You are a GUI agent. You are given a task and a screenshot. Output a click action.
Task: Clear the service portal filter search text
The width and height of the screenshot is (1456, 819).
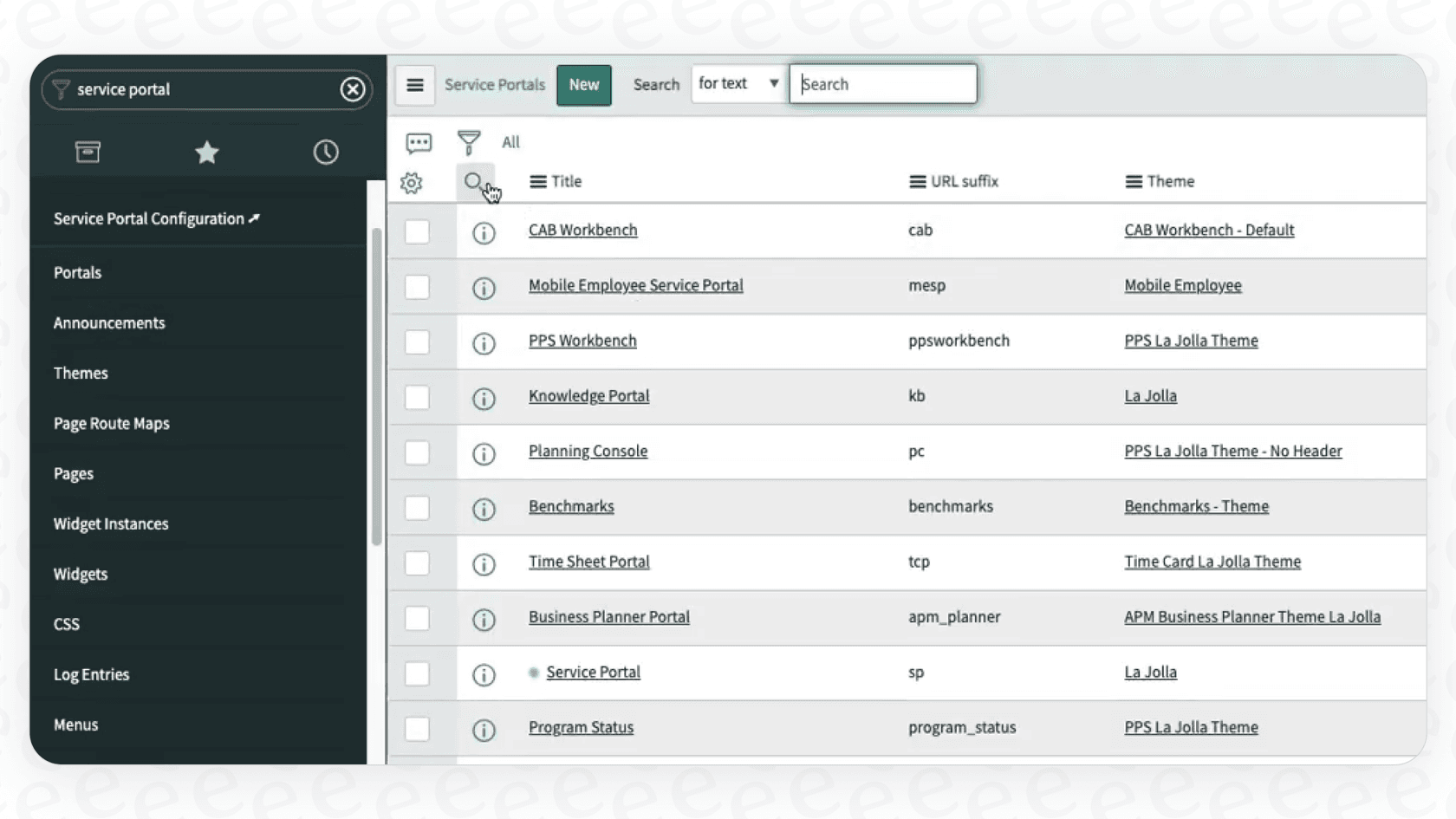pos(353,89)
